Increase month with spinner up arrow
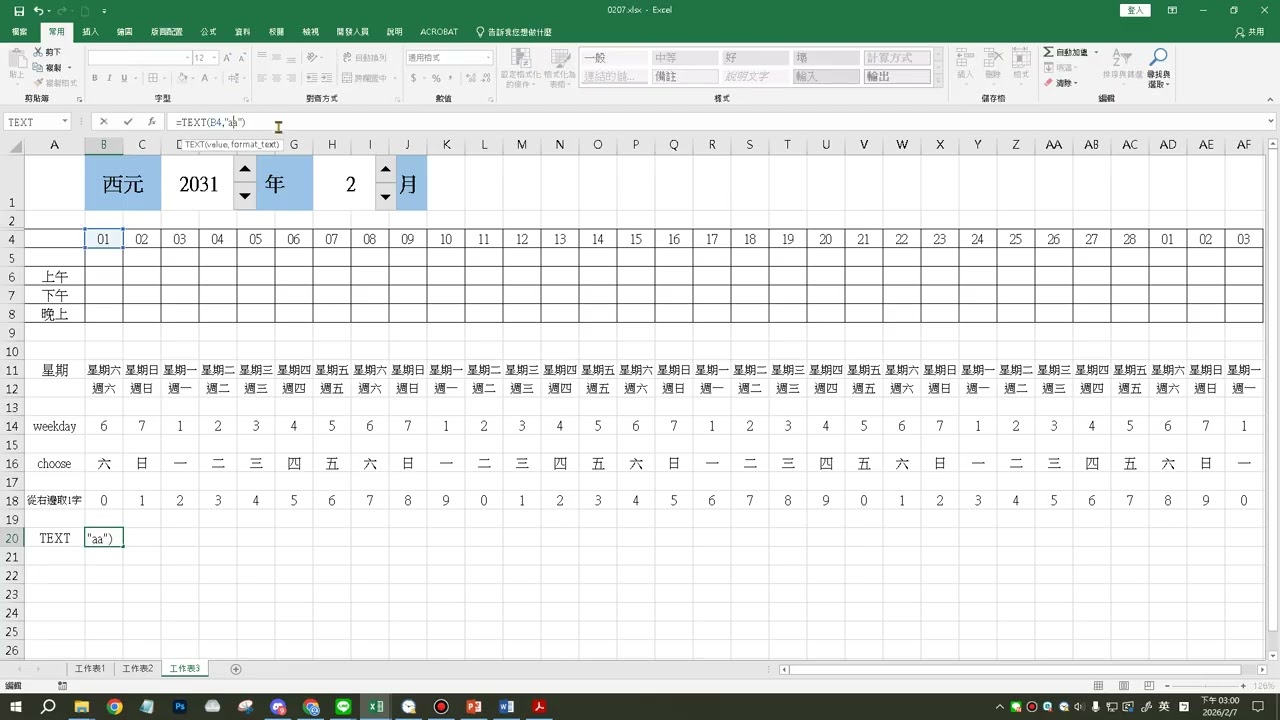The height and width of the screenshot is (720, 1280). [x=385, y=169]
